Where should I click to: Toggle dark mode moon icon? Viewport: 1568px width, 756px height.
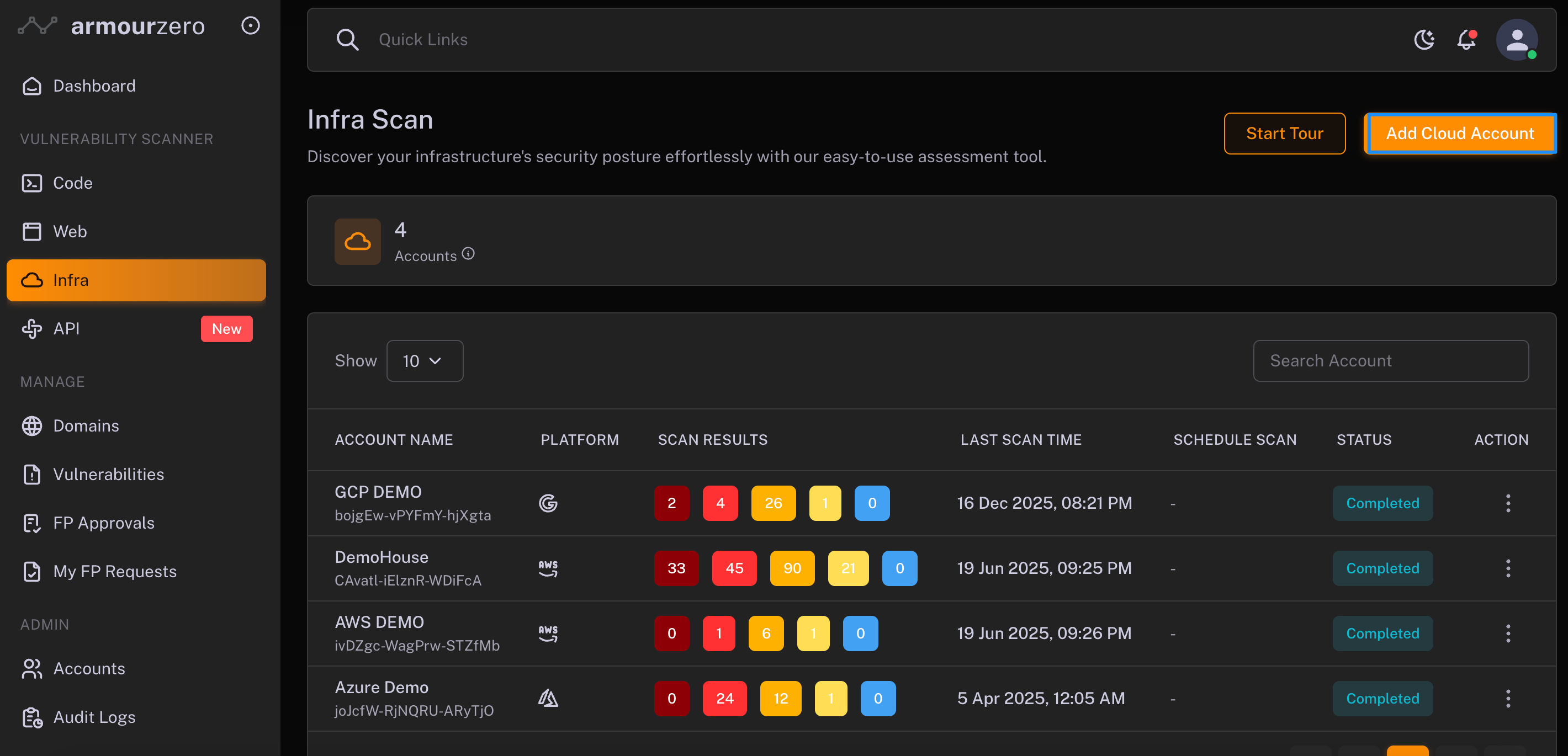[x=1424, y=40]
